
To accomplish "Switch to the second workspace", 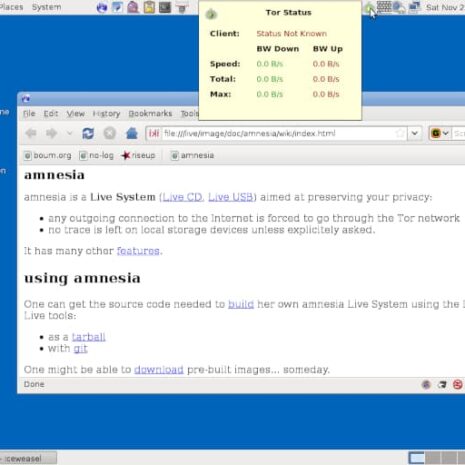I will click(432, 458).
